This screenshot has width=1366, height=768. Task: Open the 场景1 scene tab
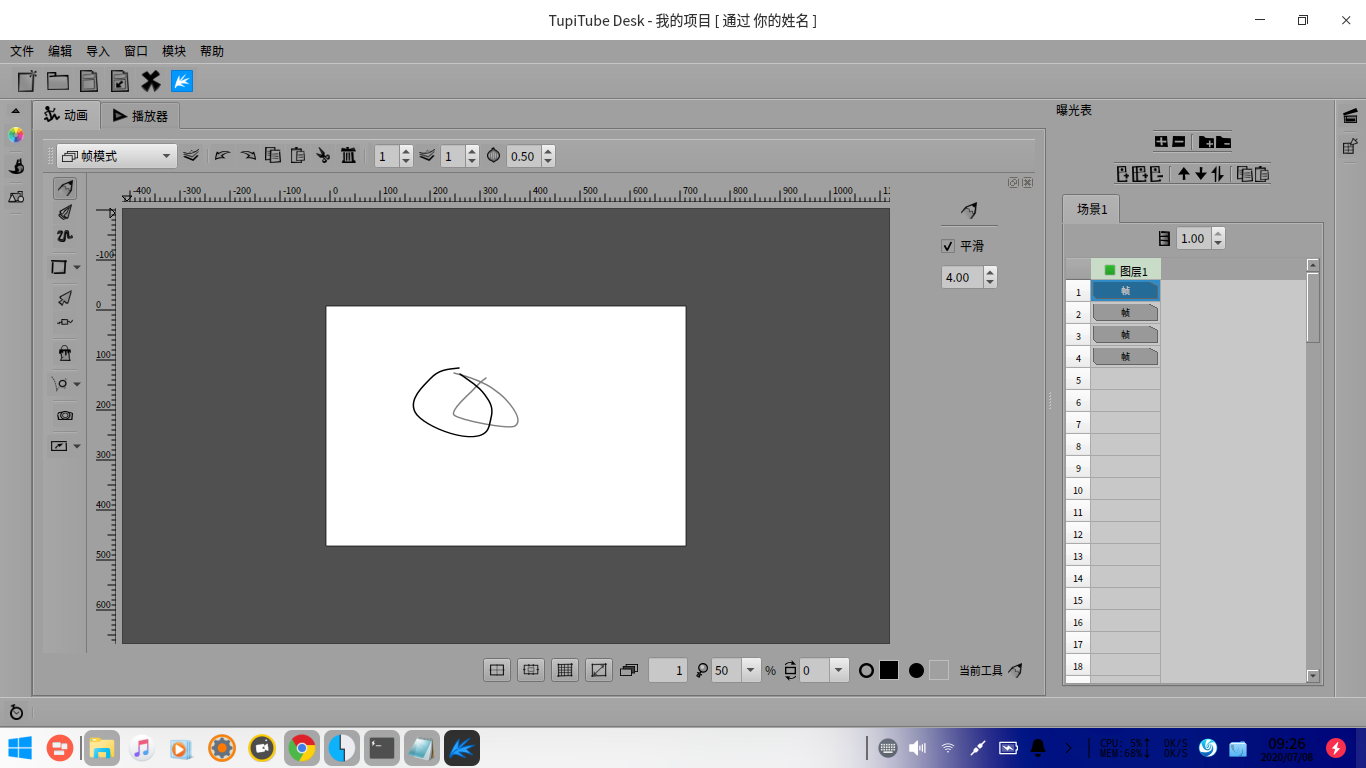pos(1091,209)
